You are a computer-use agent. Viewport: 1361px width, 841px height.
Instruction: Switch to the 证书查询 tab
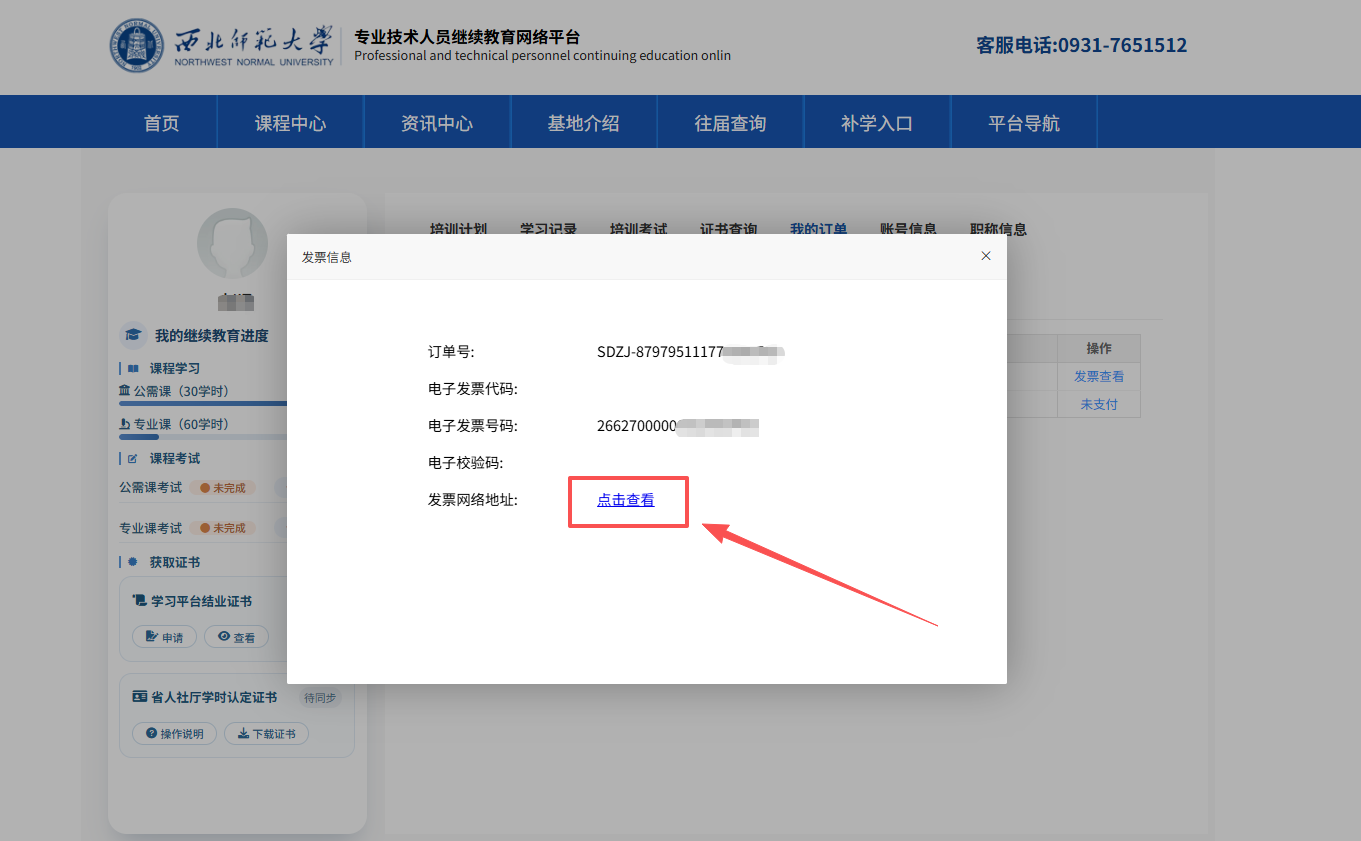pyautogui.click(x=728, y=229)
